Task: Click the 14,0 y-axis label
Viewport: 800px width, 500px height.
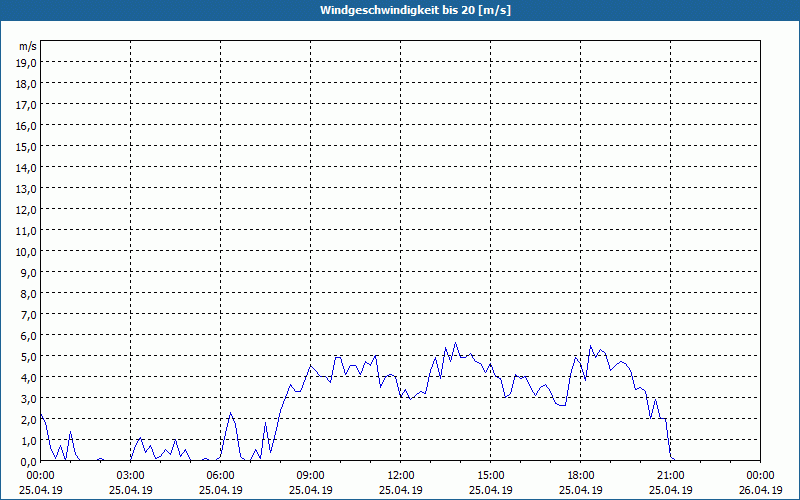Action: 26,168
